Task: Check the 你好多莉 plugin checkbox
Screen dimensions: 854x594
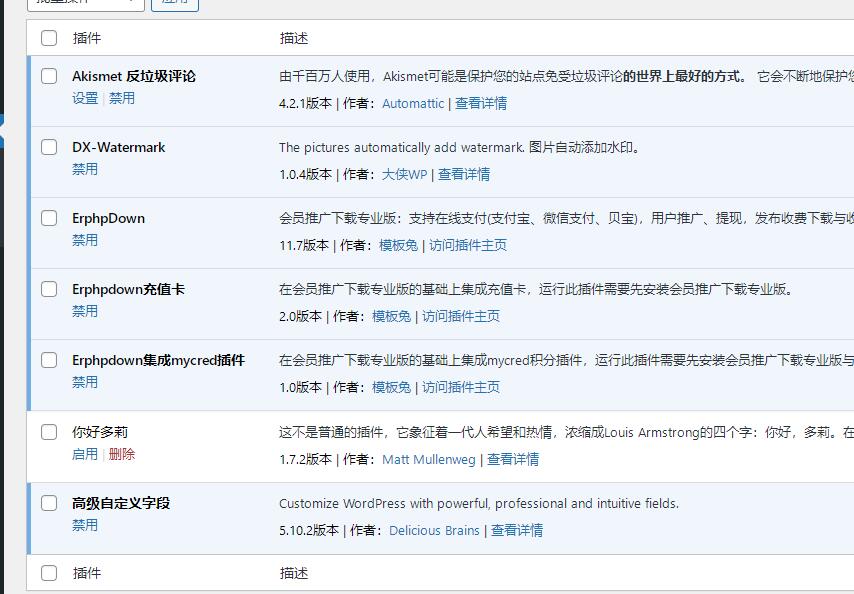Action: (48, 432)
